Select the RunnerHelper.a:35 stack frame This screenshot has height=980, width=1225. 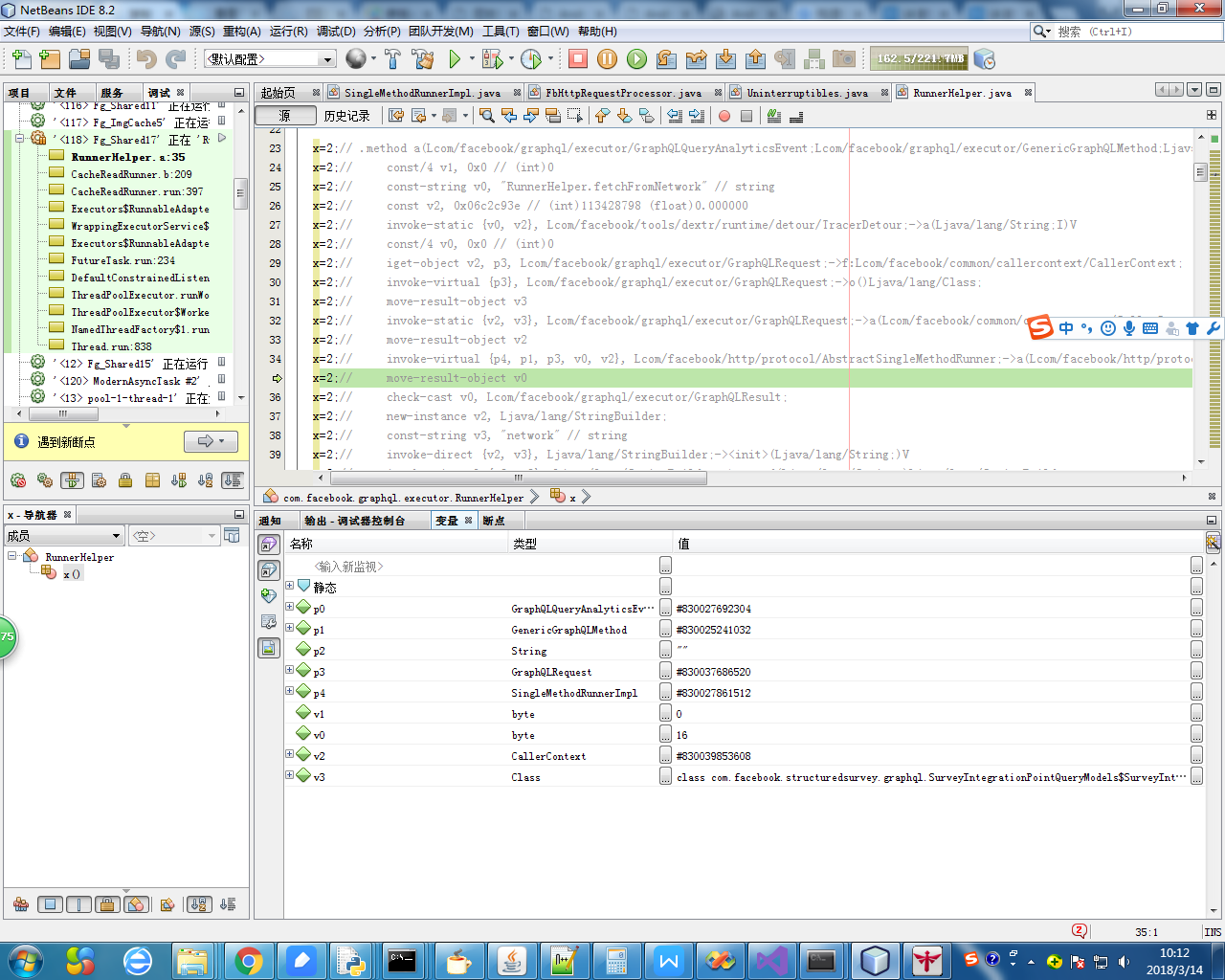click(x=128, y=157)
